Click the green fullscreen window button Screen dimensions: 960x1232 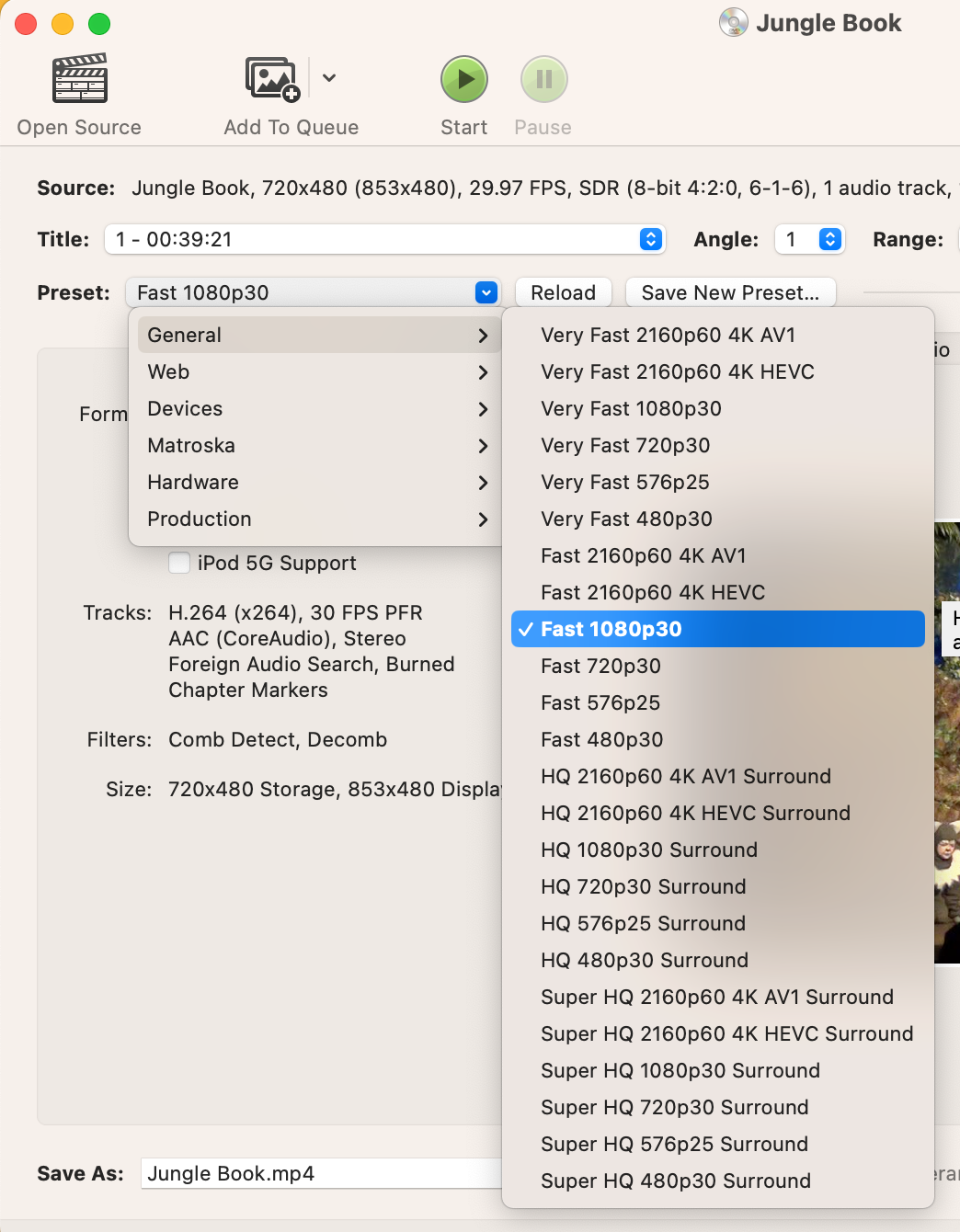click(x=99, y=24)
